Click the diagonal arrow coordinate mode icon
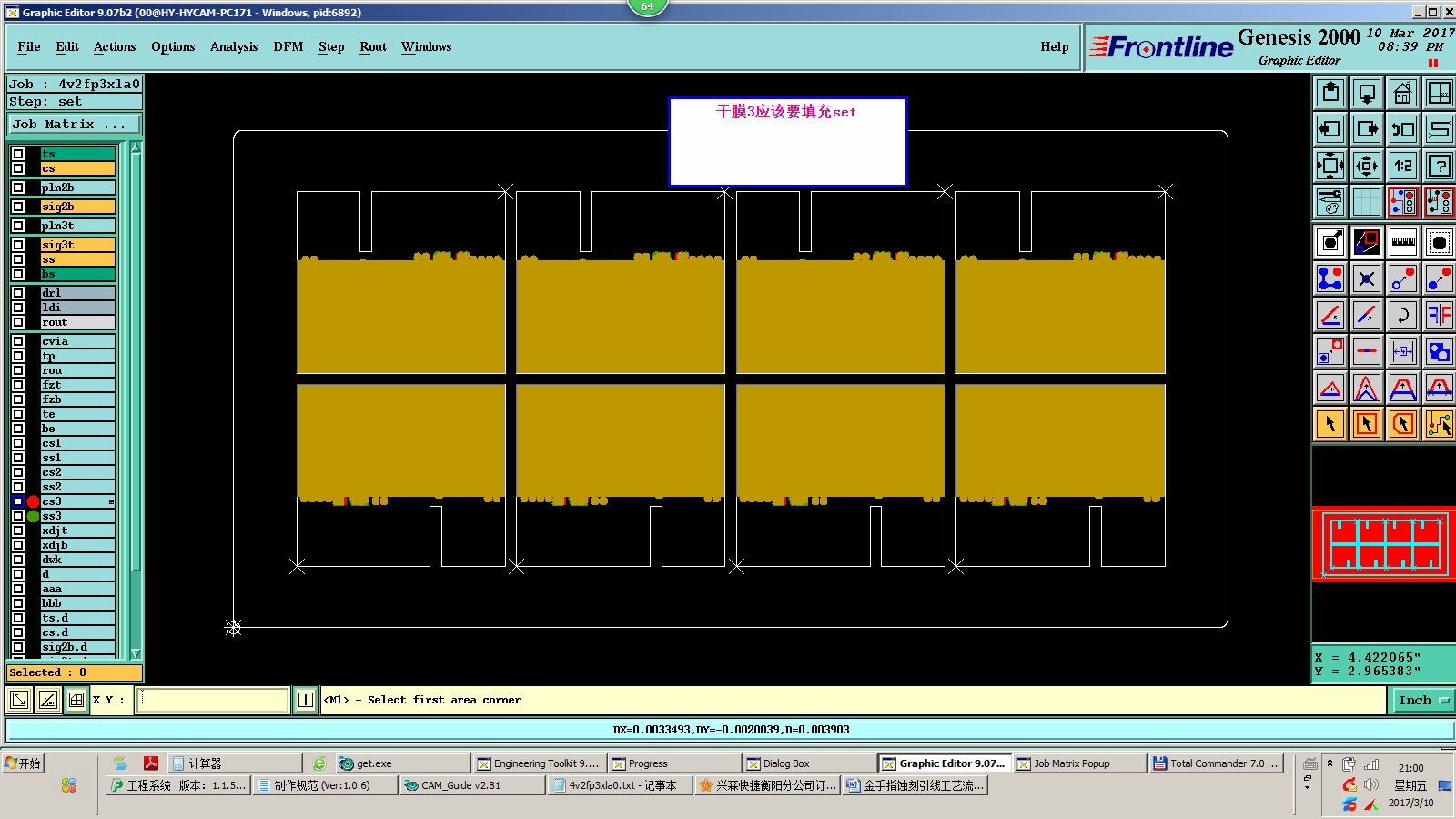This screenshot has width=1456, height=819. click(18, 700)
